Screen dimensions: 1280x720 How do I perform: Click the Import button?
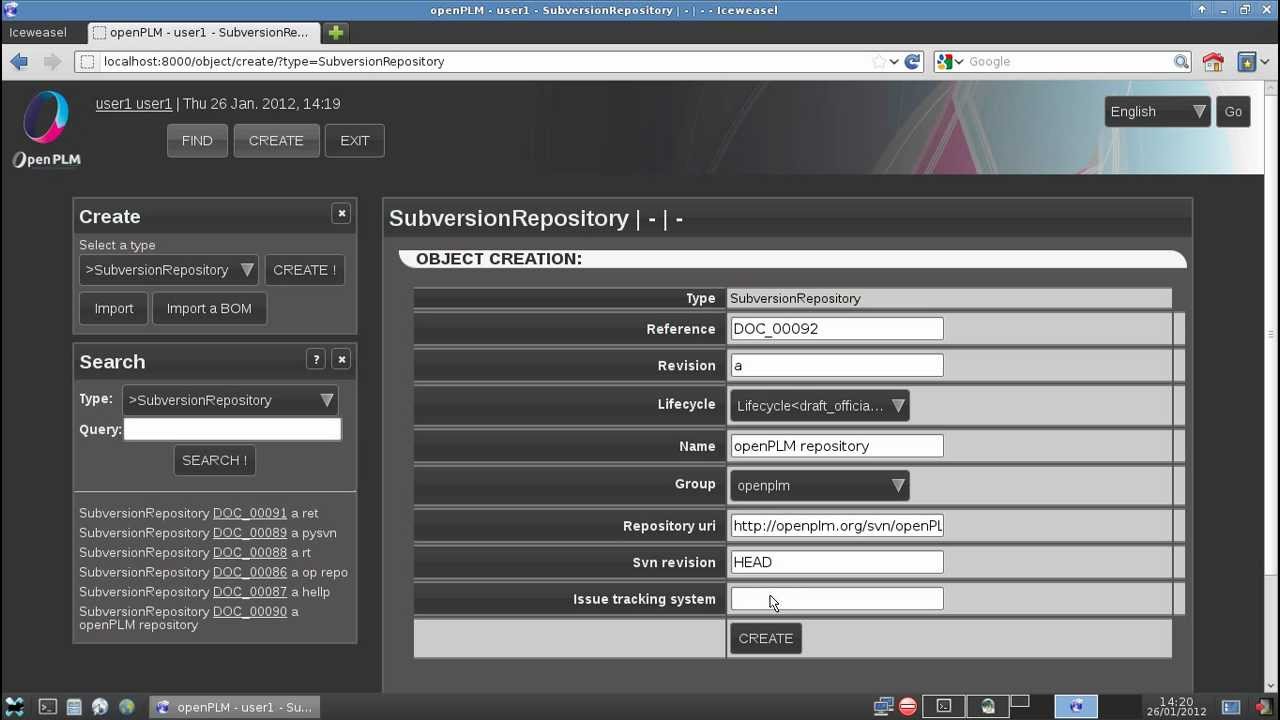coord(114,309)
